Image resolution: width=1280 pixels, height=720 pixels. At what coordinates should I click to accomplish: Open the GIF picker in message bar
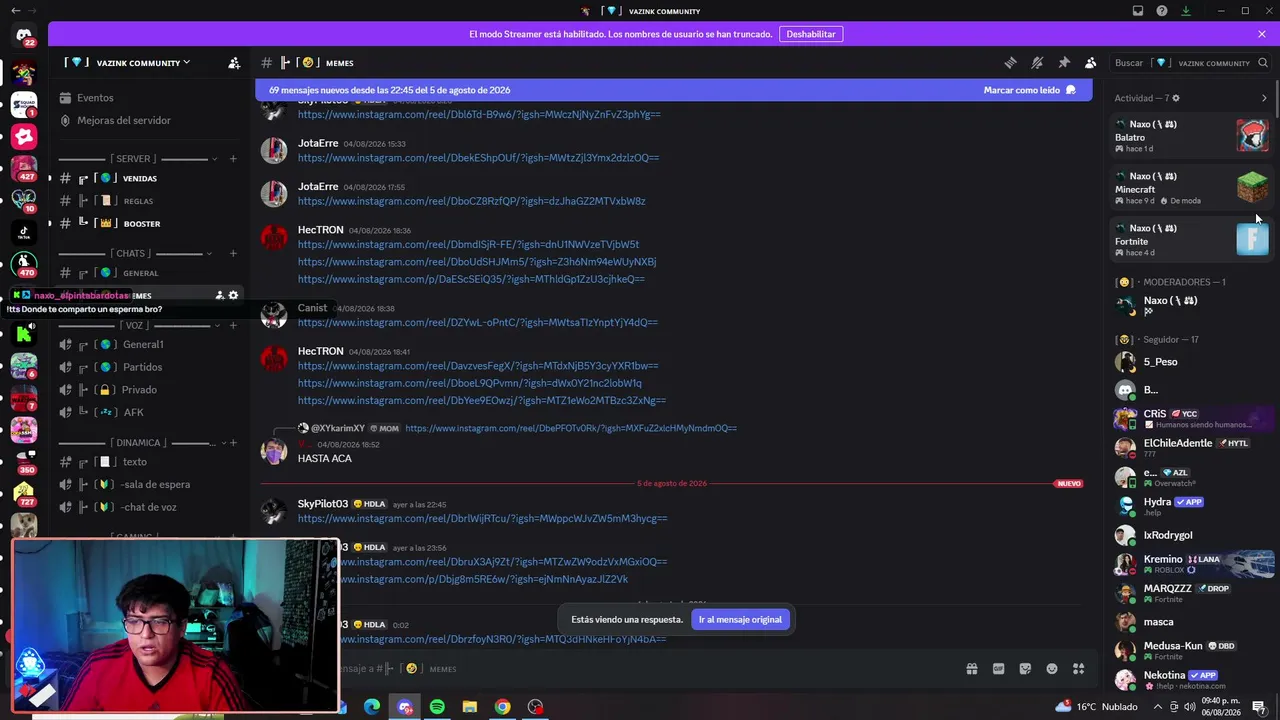coord(998,669)
